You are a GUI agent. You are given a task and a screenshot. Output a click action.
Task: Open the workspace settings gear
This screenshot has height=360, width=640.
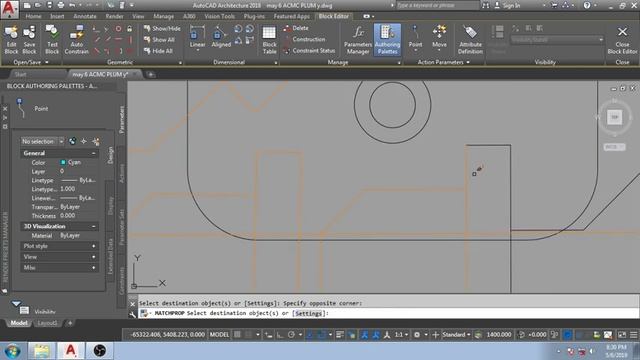(417, 334)
